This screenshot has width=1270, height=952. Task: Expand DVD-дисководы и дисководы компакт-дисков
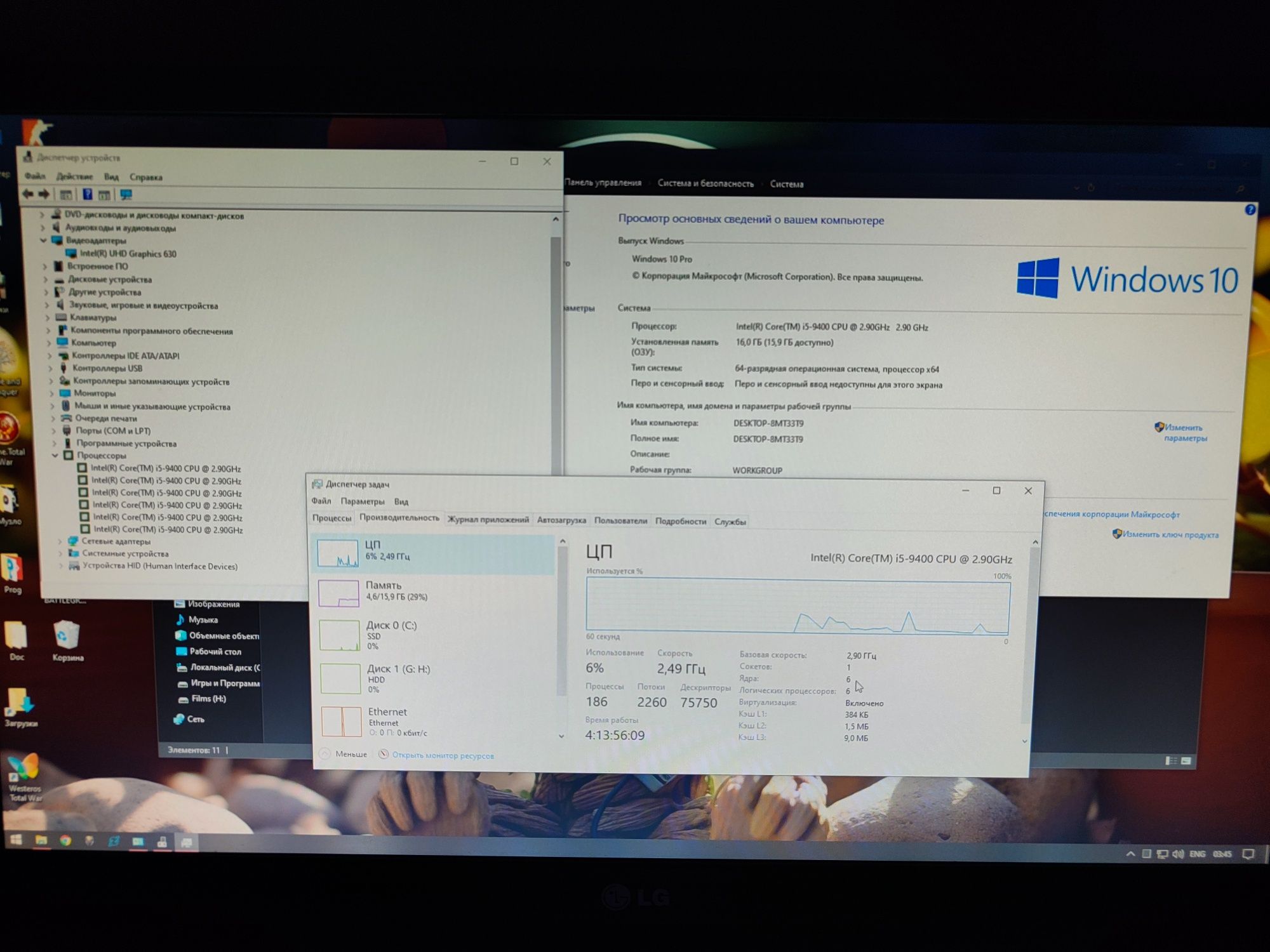point(42,215)
